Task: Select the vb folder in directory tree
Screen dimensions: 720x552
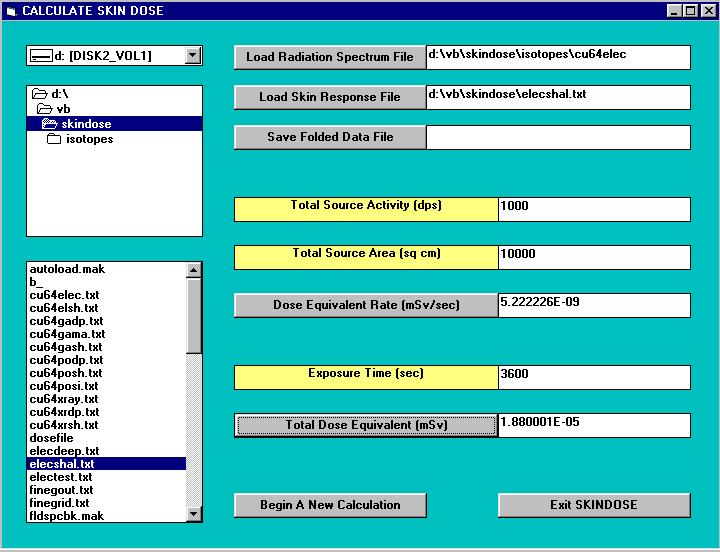Action: point(62,109)
